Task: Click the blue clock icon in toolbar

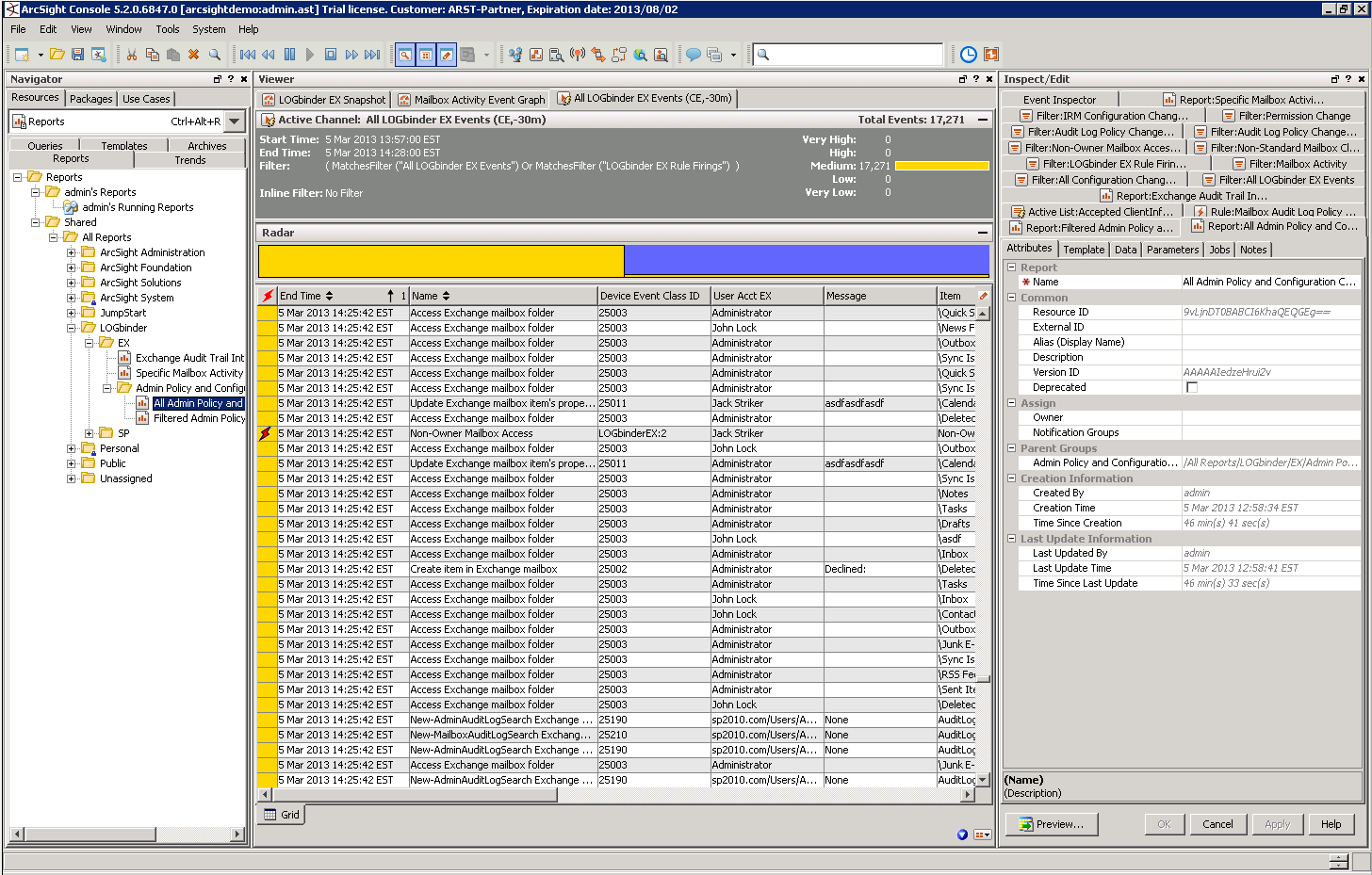Action: click(969, 55)
